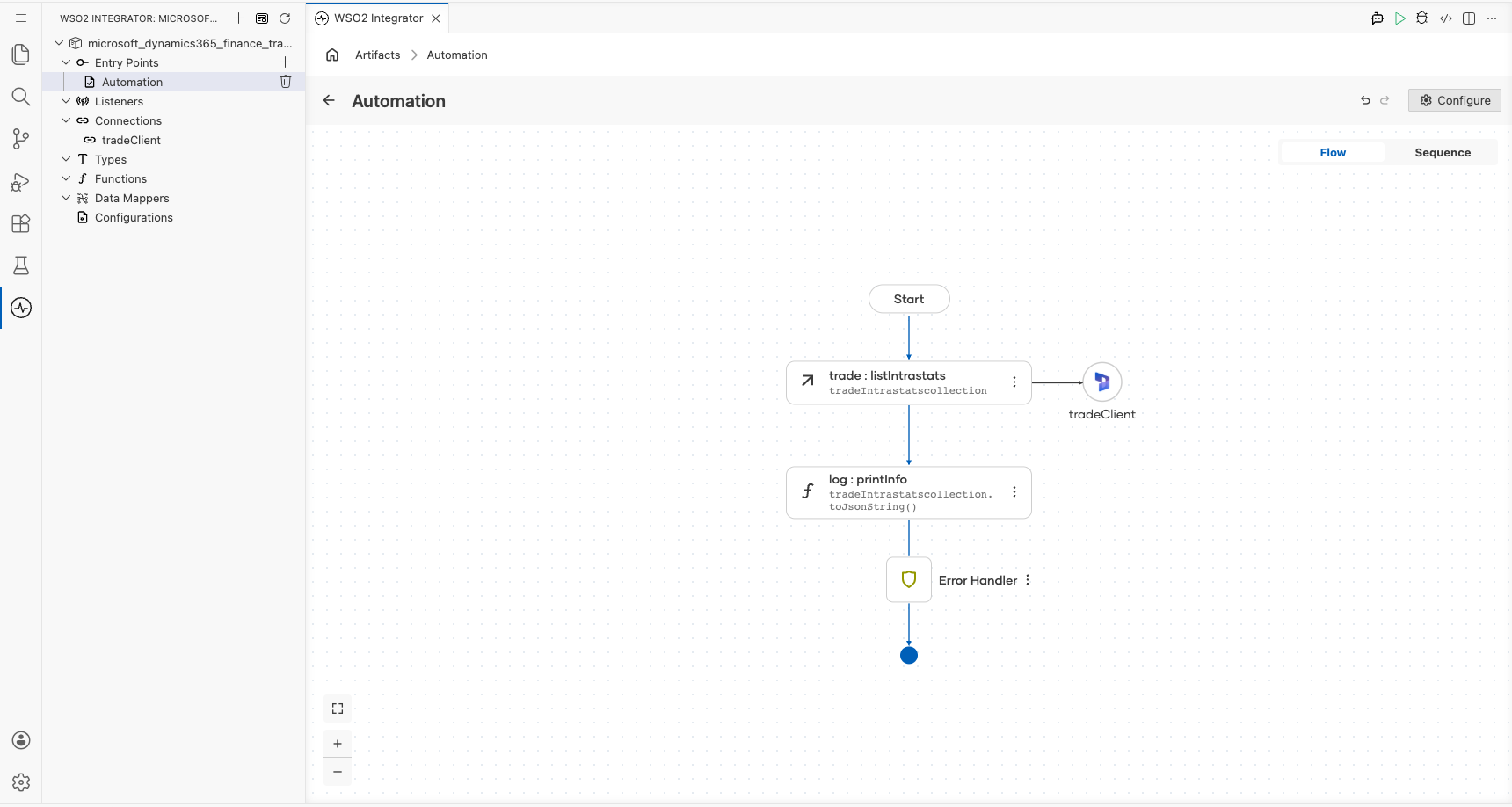
Task: Click the Configure button
Action: (1455, 100)
